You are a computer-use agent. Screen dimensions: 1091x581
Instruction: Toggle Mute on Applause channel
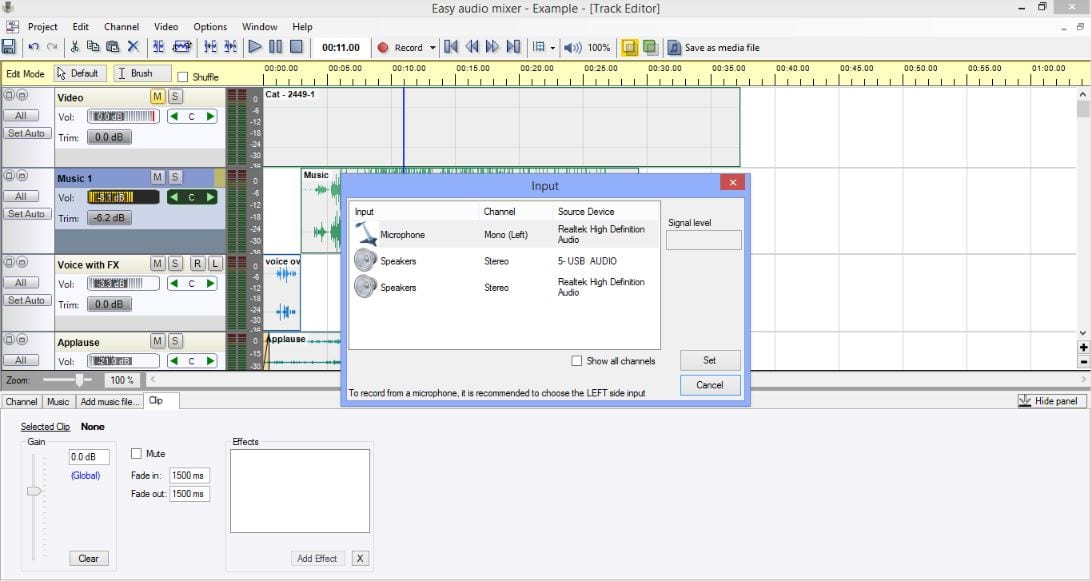point(157,341)
